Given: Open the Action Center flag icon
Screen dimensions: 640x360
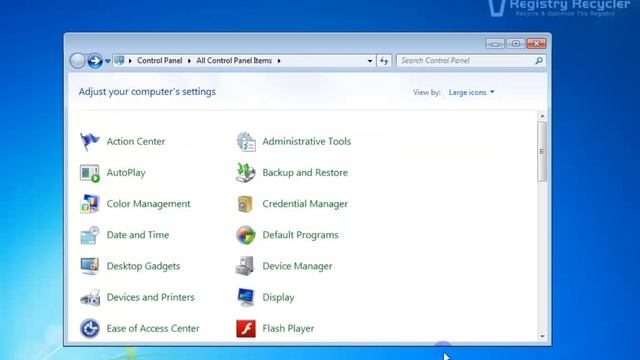Looking at the screenshot, I should 89,142.
